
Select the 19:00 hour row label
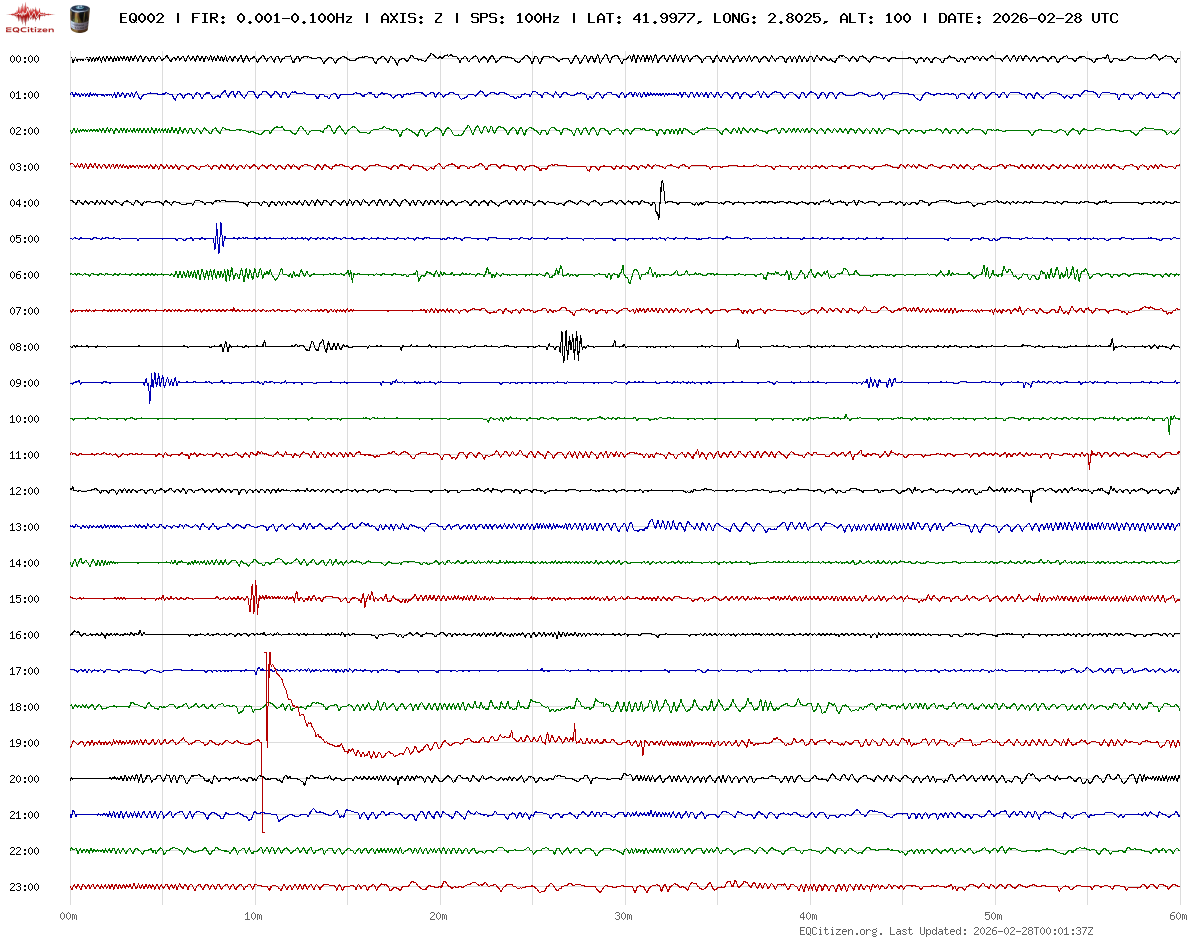coord(24,743)
